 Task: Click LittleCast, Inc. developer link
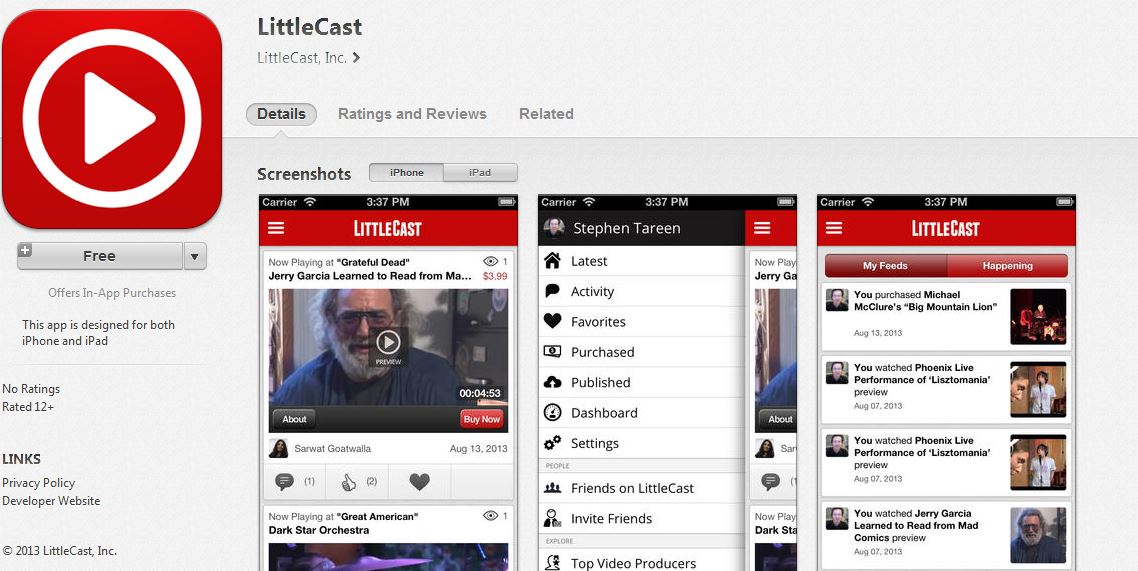[x=302, y=57]
